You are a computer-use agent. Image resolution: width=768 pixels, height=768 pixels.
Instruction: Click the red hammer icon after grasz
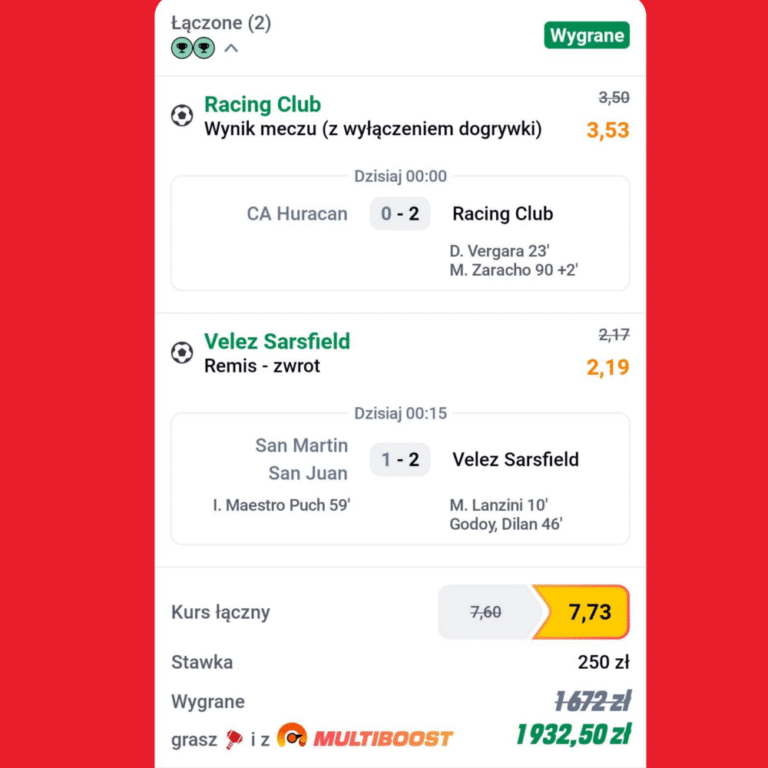[x=234, y=739]
